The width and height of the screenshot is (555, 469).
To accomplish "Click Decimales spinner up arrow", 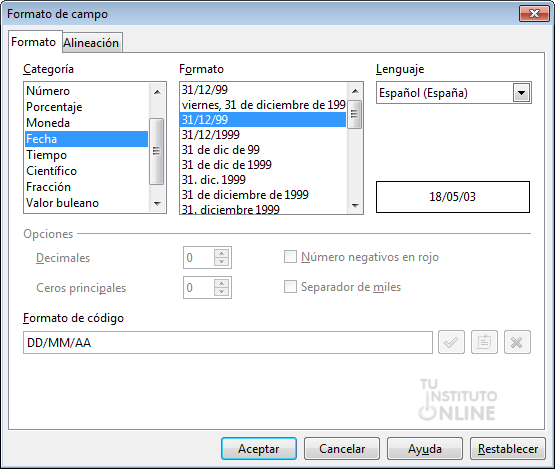I will point(222,253).
